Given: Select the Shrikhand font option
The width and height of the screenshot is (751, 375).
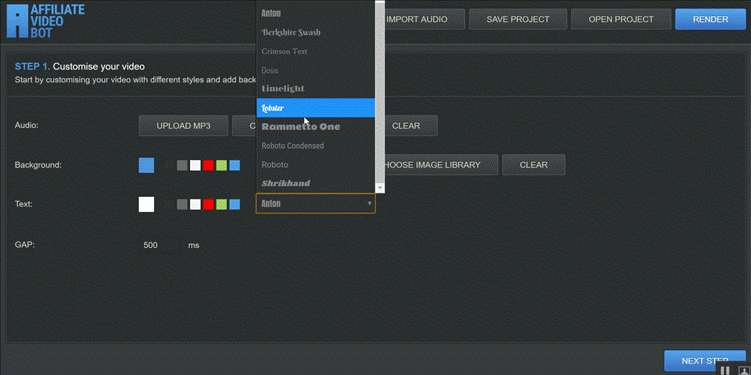Looking at the screenshot, I should pos(316,183).
